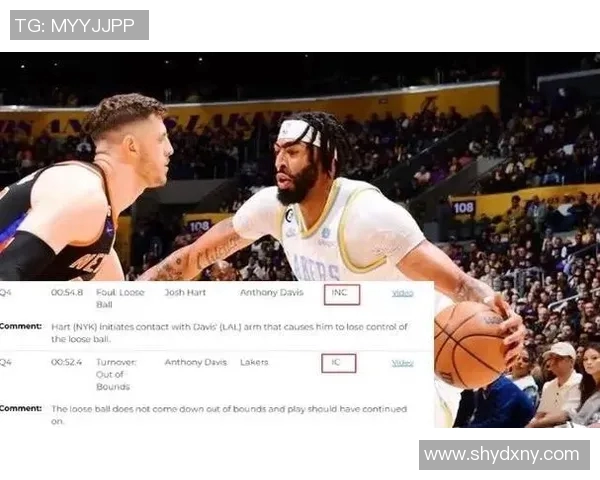Select Anthony Davis in the turnover row
Image resolution: width=600 pixels, height=480 pixels.
pos(196,362)
